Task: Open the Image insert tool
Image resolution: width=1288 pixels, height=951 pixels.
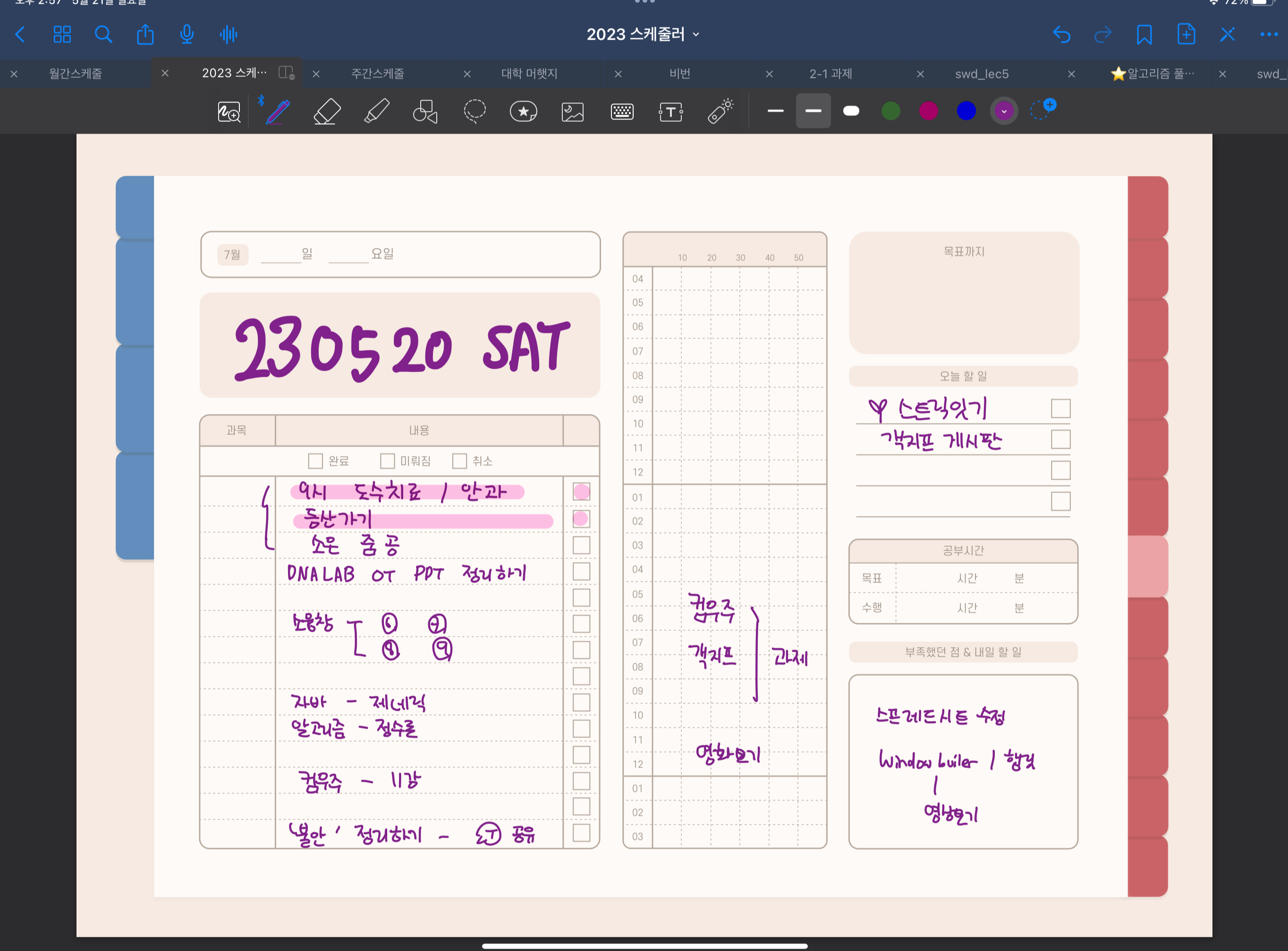Action: coord(573,112)
